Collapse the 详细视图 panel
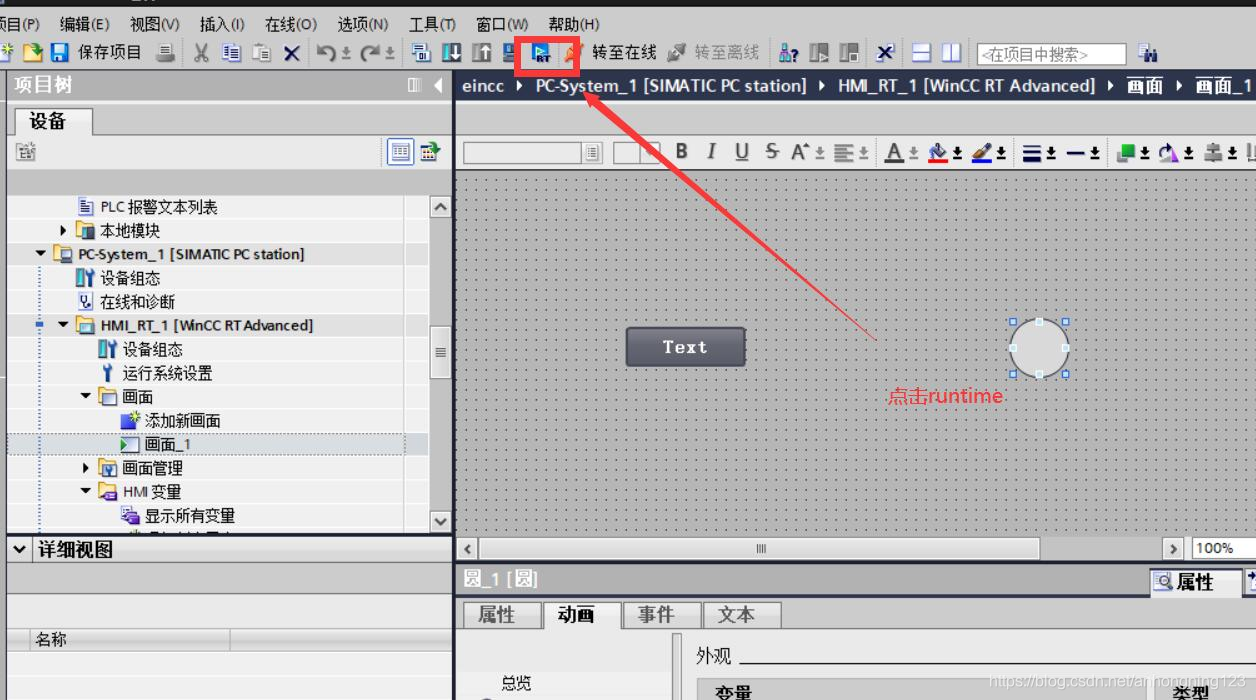Screen dimensions: 1256x700 20,549
